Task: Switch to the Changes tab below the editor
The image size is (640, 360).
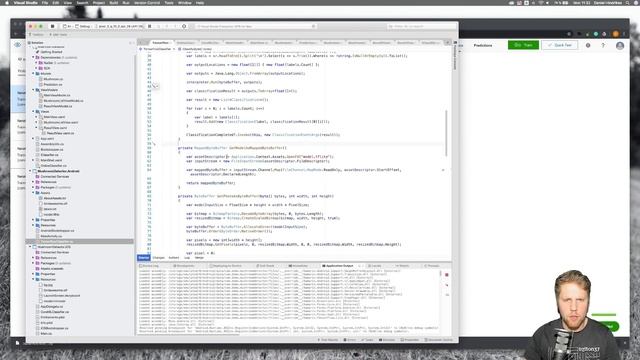Action: click(x=158, y=258)
